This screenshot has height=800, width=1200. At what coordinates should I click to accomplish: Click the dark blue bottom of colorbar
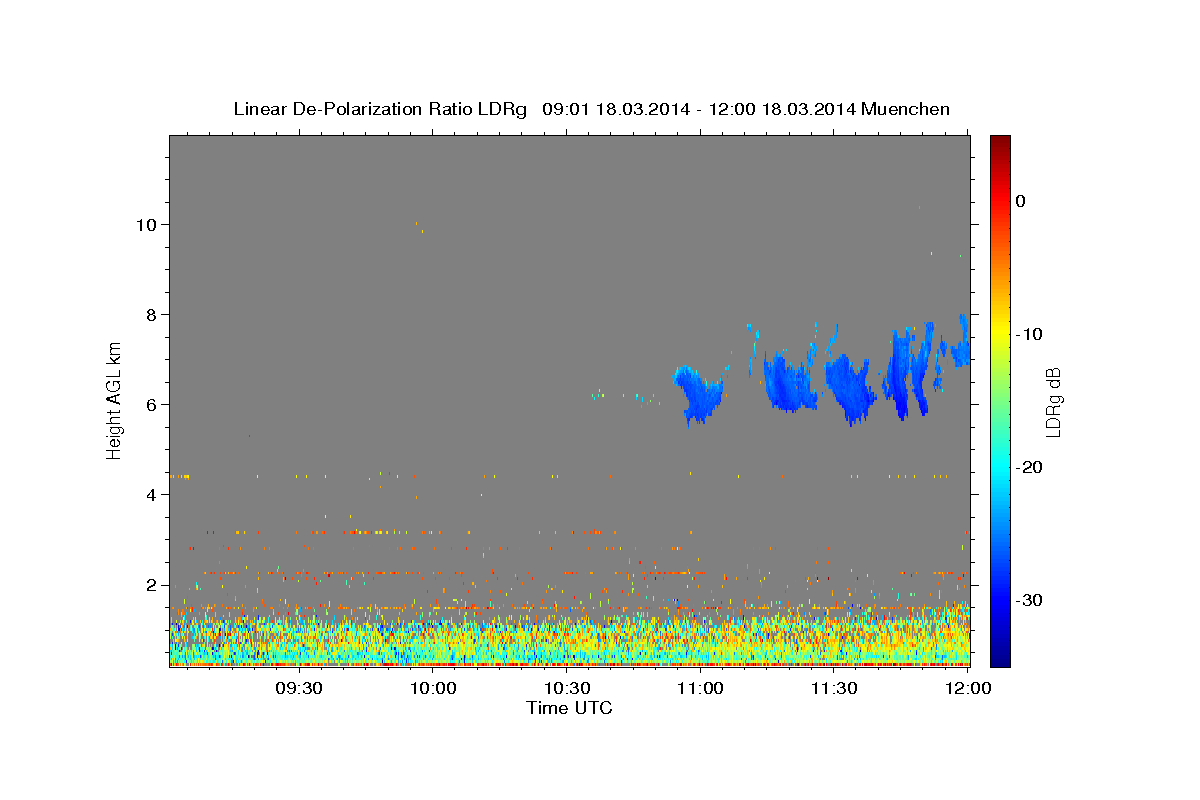[1000, 658]
